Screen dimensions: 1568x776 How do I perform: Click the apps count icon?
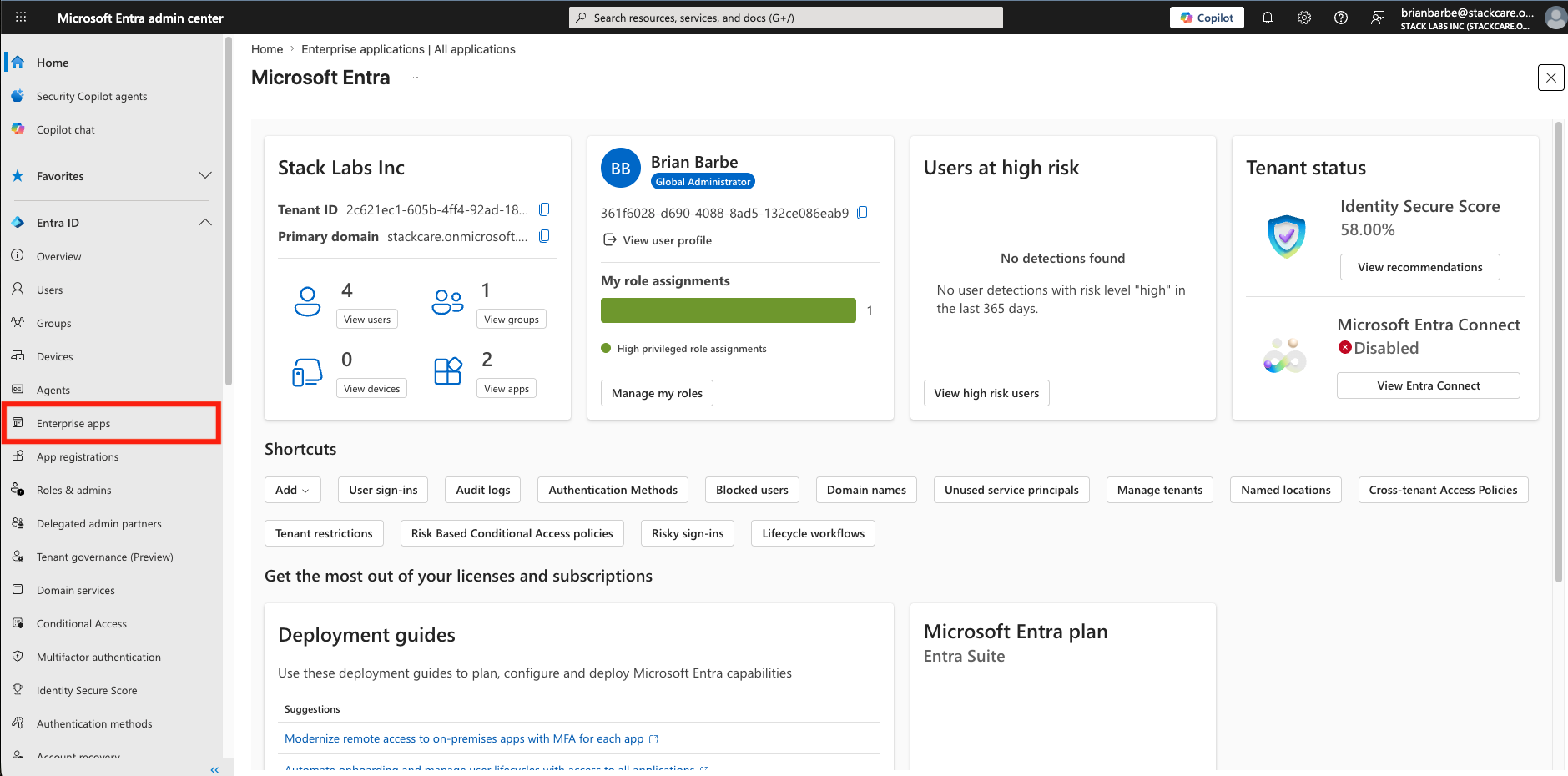pos(448,371)
